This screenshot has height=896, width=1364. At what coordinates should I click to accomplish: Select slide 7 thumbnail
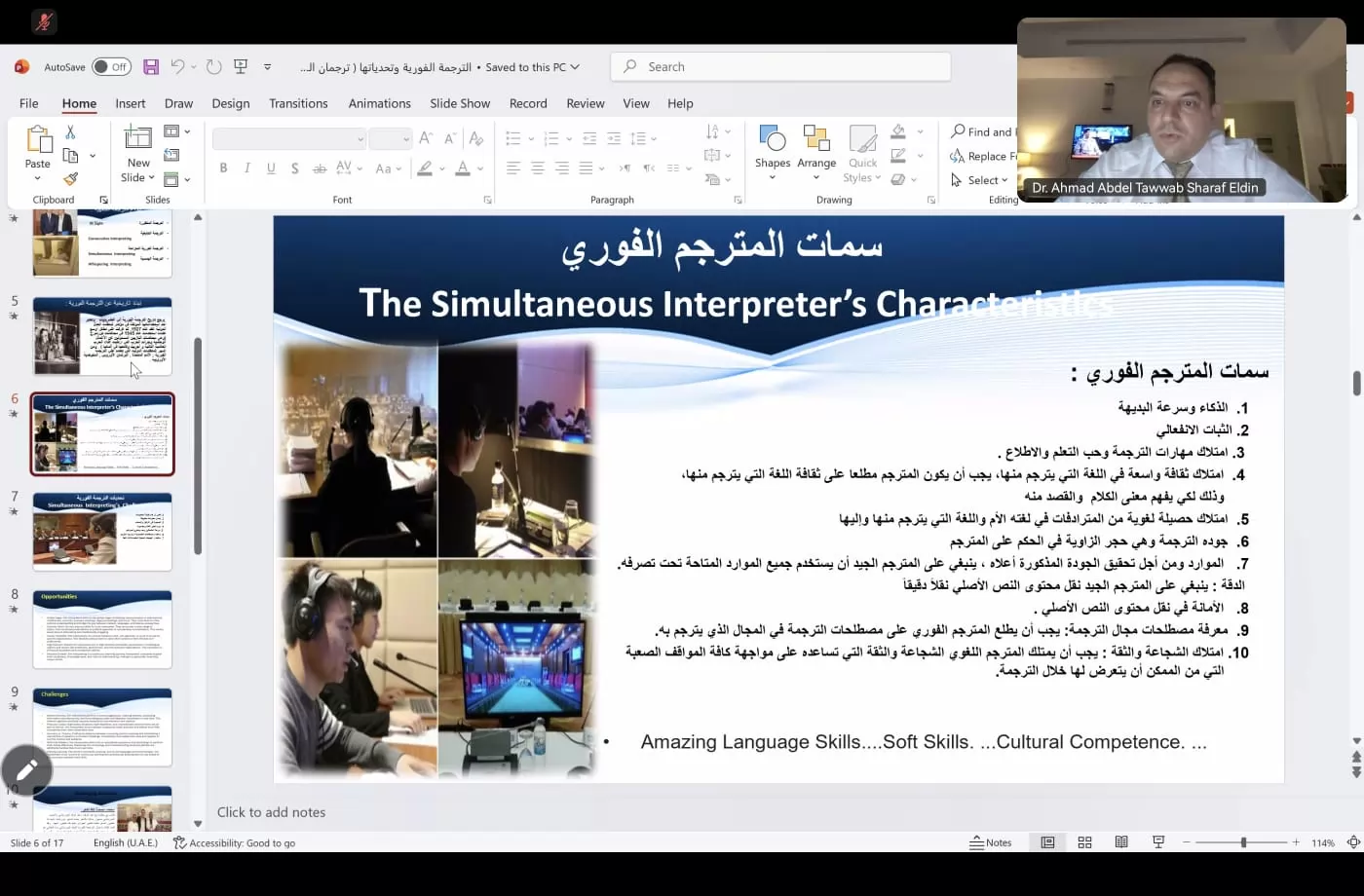coord(102,531)
